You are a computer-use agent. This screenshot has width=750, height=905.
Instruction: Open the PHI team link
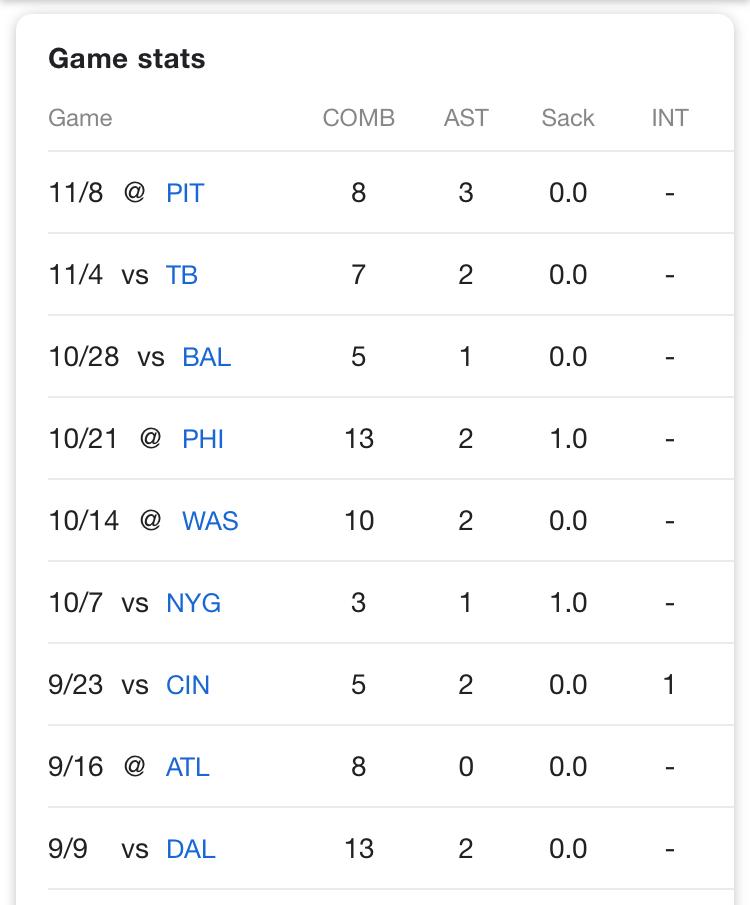click(202, 439)
